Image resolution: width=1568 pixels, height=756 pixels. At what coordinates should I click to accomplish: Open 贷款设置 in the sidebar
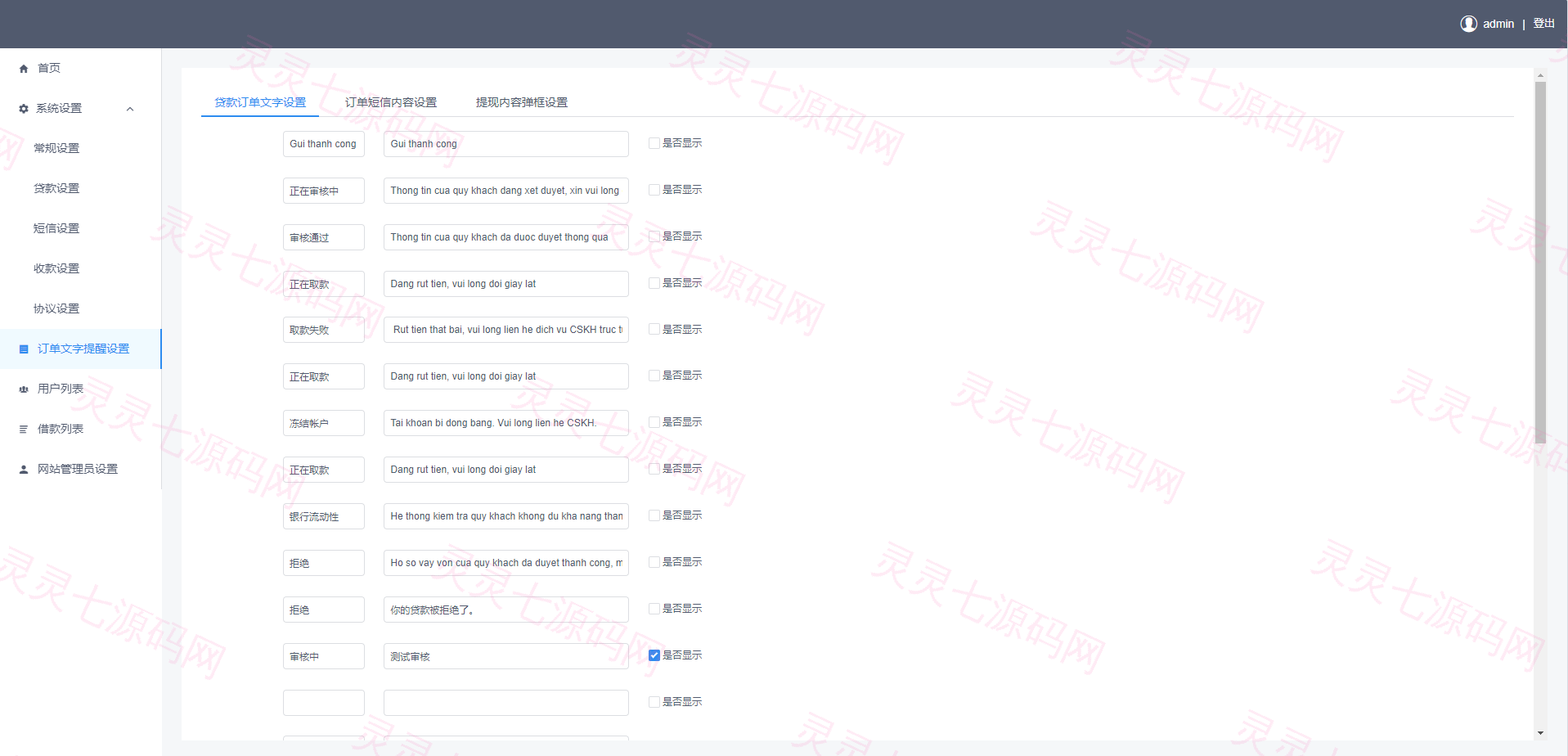coord(56,188)
